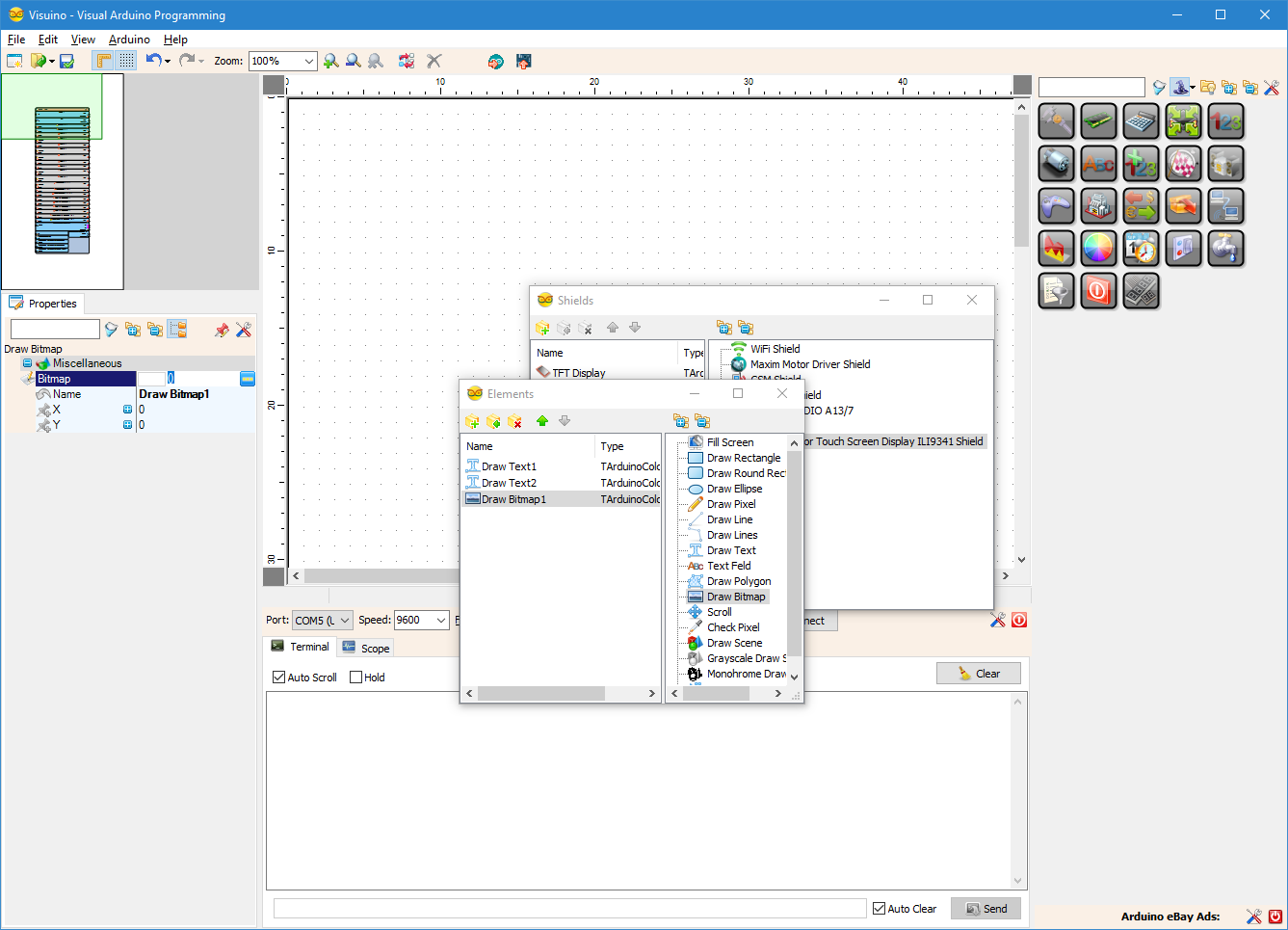Disable the Auto Scroll checkbox

[x=278, y=678]
